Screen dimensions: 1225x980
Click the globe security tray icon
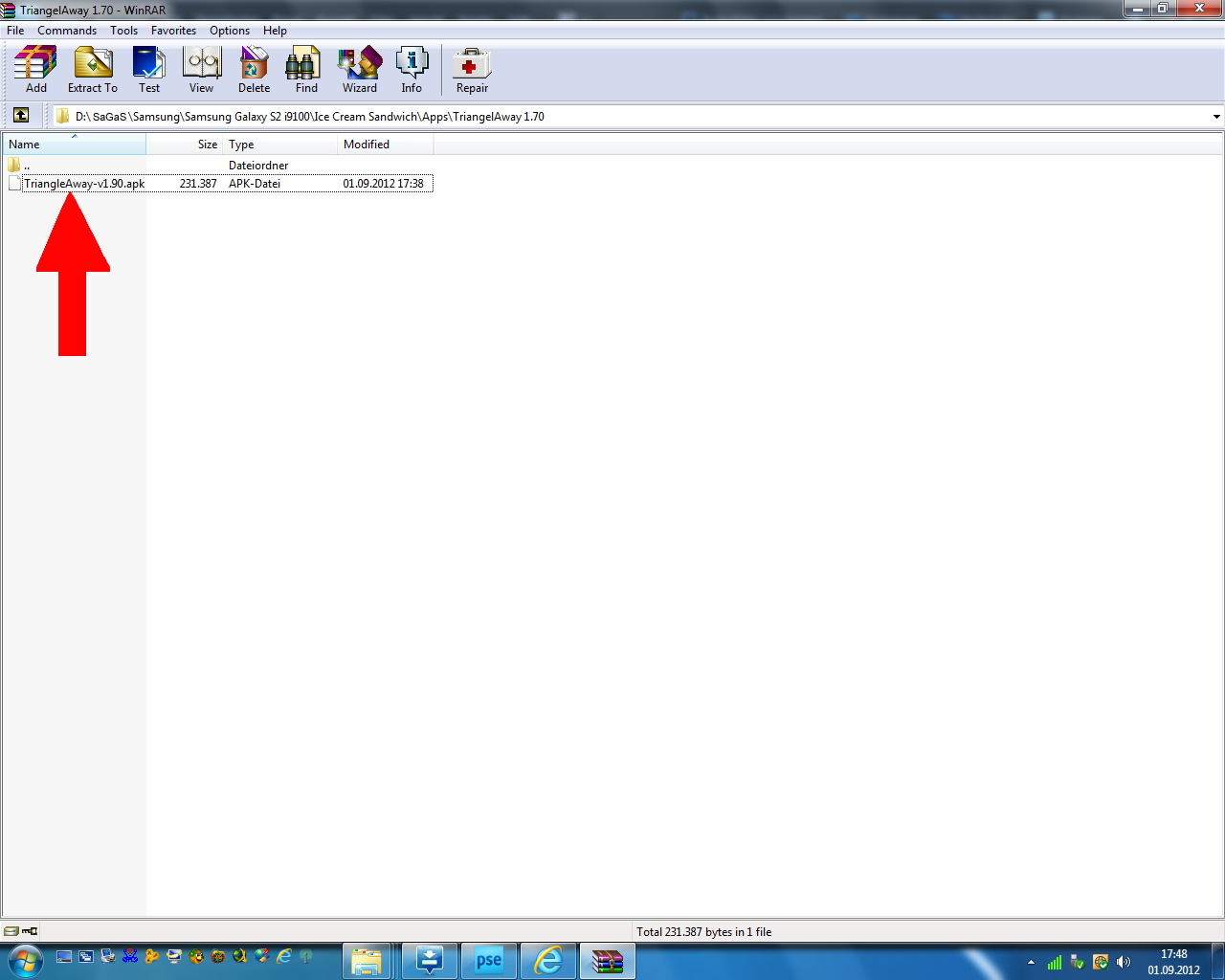tap(1101, 962)
